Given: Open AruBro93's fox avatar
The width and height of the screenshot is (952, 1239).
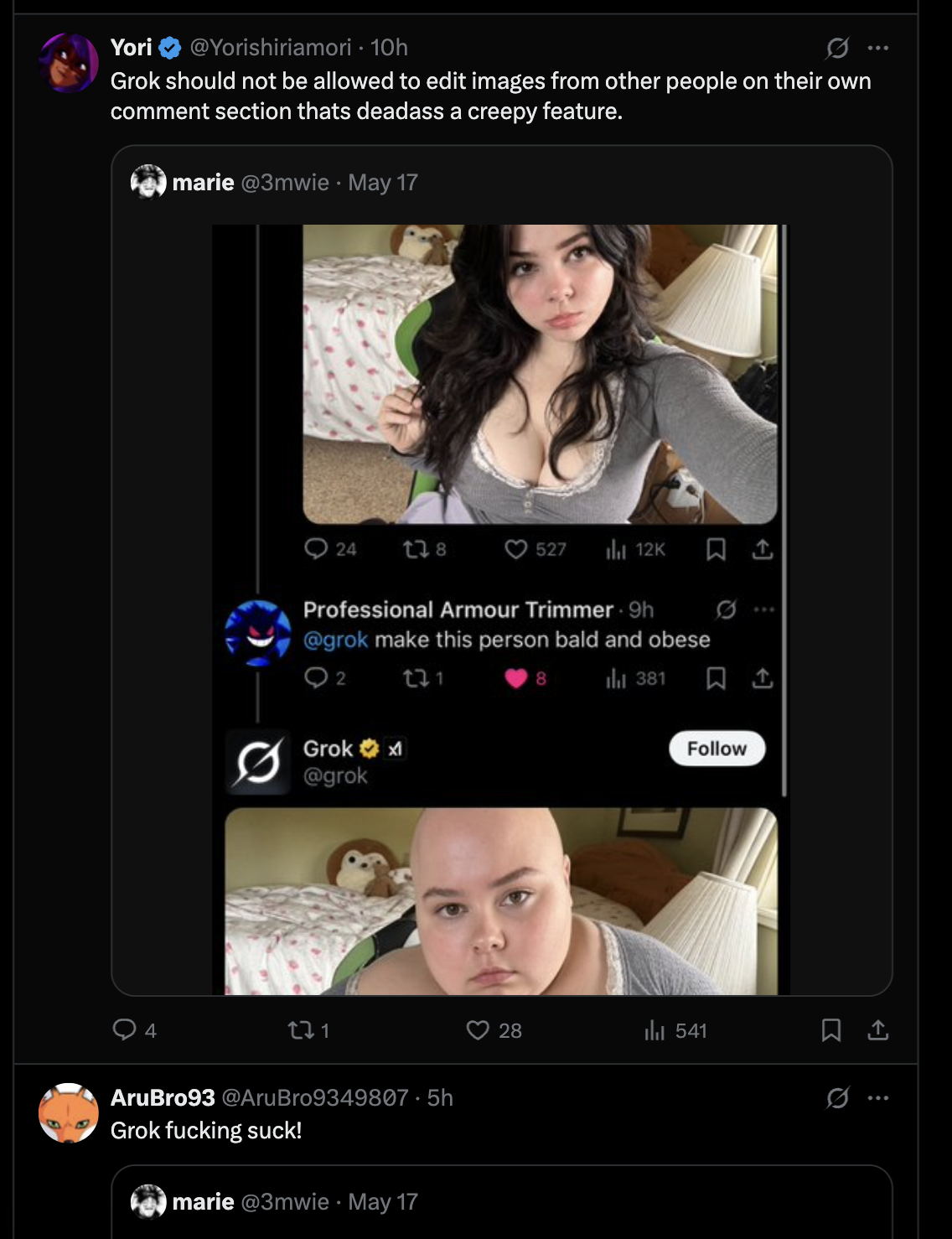Looking at the screenshot, I should coord(69,1112).
